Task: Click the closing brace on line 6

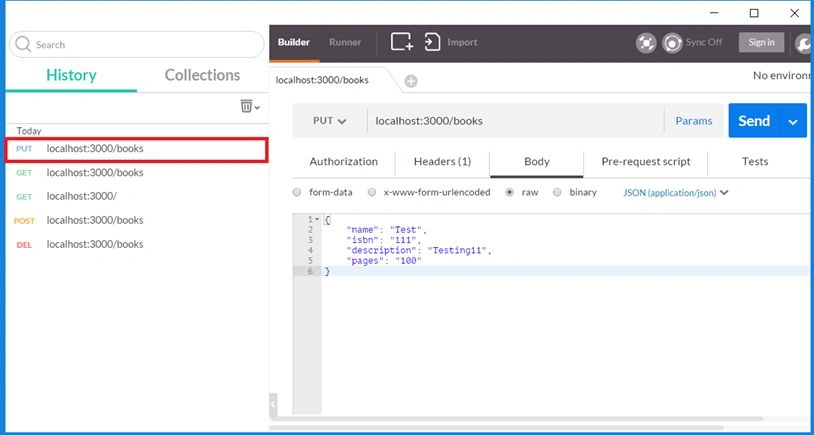Action: 327,271
